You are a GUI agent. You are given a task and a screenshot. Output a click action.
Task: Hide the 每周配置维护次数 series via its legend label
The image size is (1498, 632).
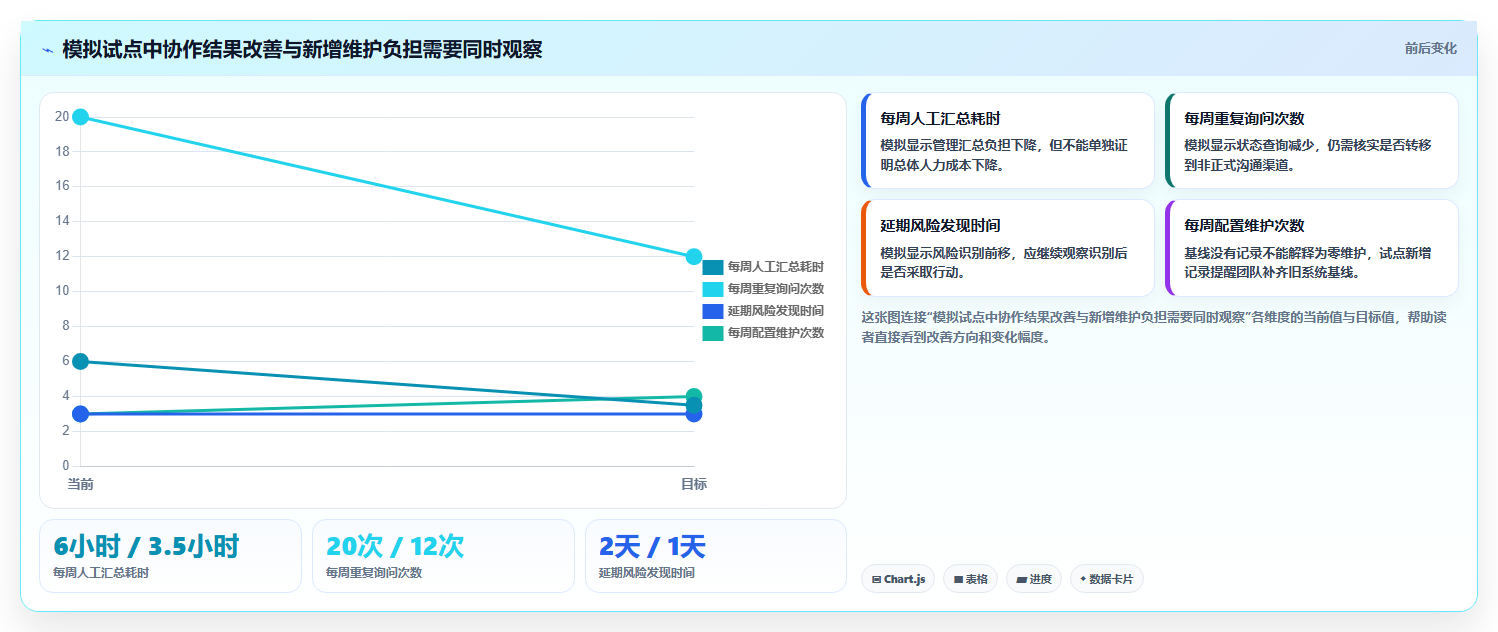(x=776, y=333)
